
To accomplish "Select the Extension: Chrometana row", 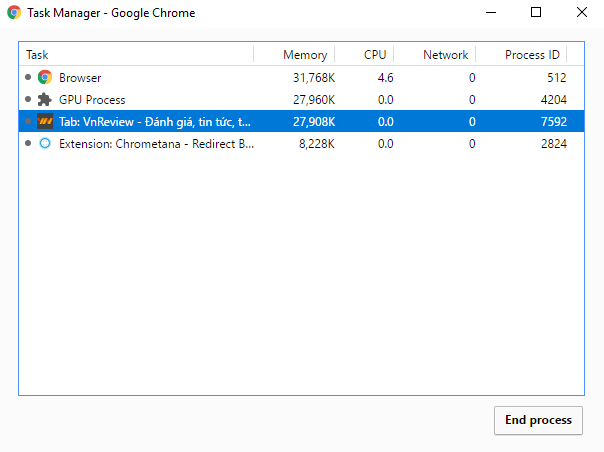I will point(150,143).
